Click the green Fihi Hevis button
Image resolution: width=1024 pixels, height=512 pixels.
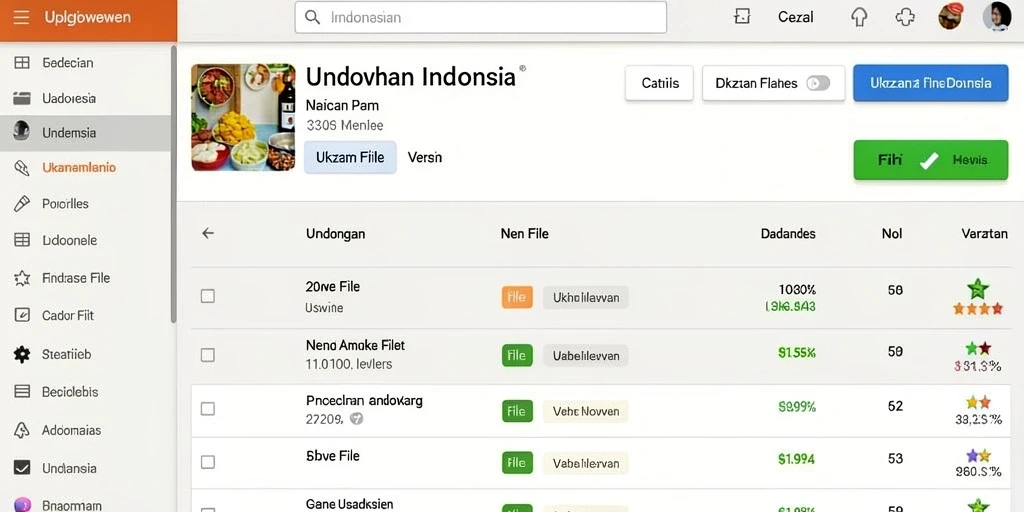931,160
